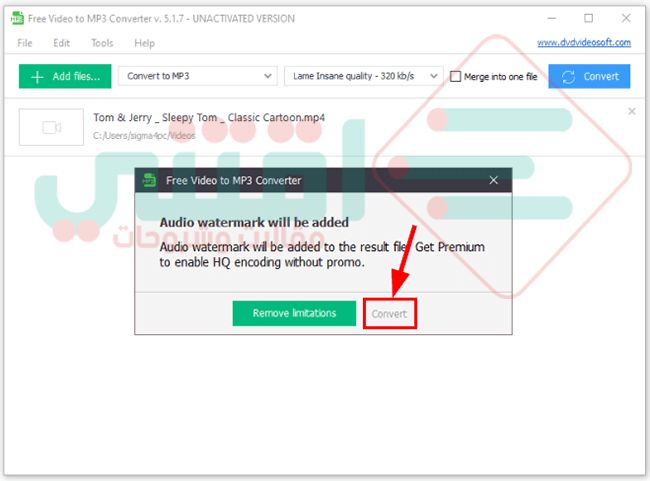Image resolution: width=650 pixels, height=481 pixels.
Task: Open the Convert to MP3 format dropdown
Action: pyautogui.click(x=198, y=76)
